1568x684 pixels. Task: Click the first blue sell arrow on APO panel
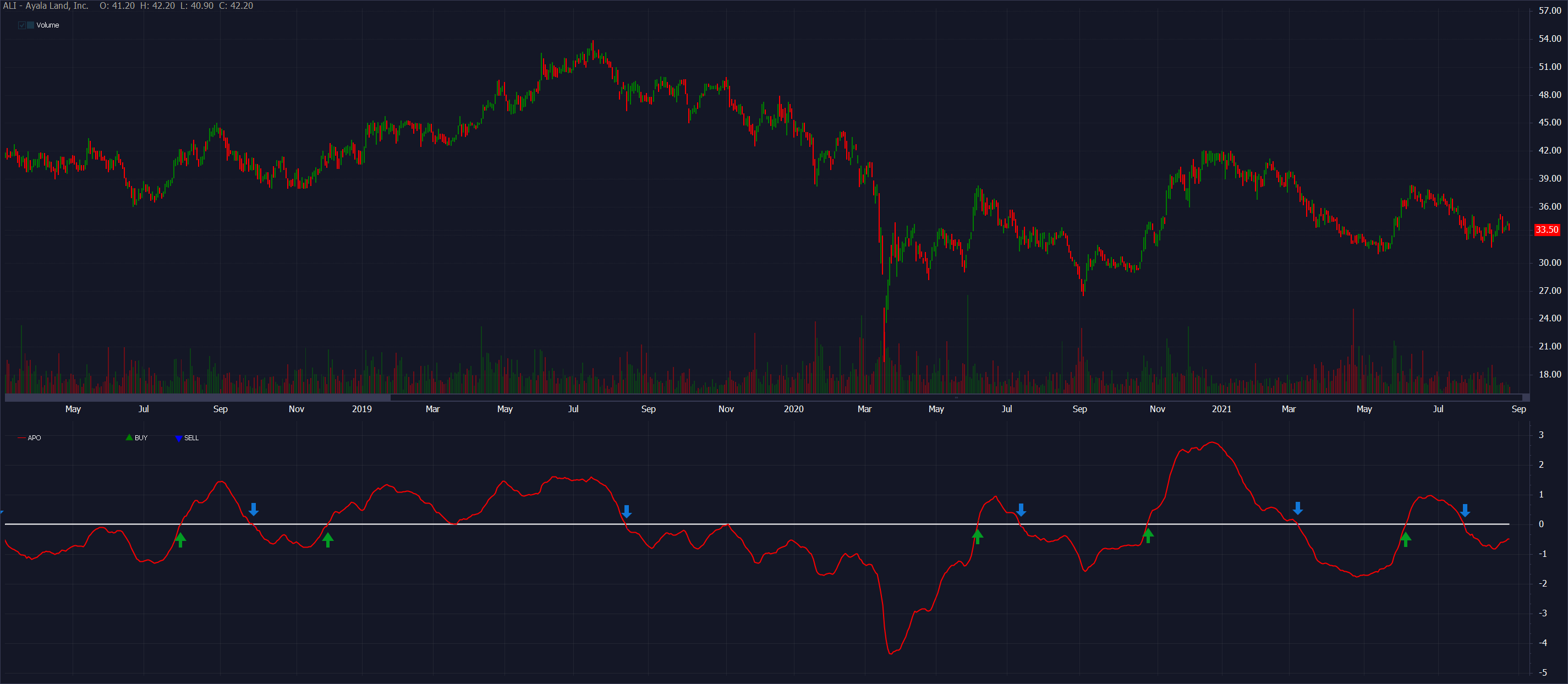coord(254,511)
